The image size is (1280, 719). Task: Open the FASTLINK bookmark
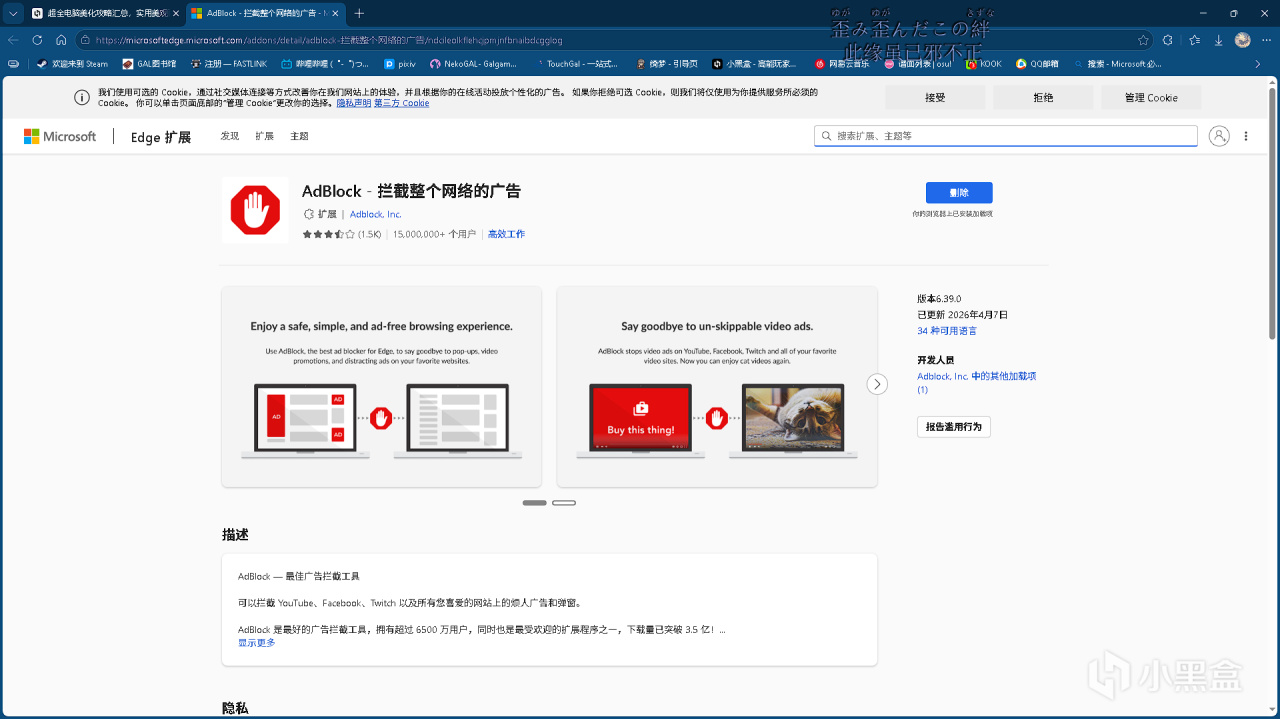pos(228,64)
